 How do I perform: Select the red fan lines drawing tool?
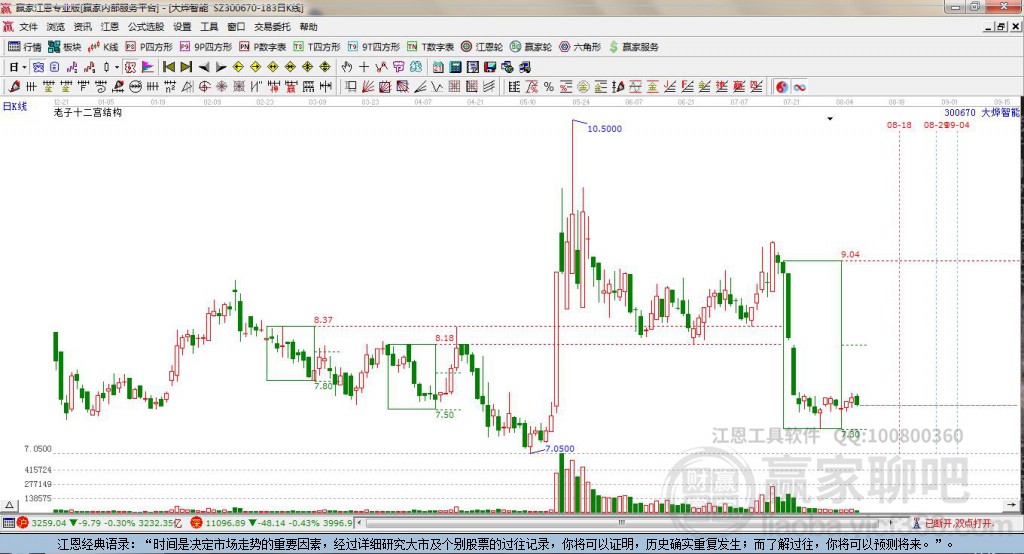368,87
